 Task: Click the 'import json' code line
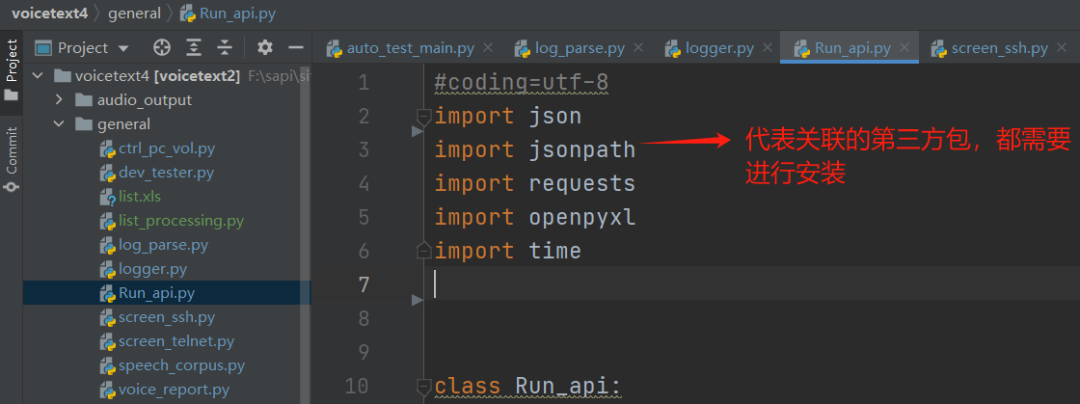tap(508, 116)
